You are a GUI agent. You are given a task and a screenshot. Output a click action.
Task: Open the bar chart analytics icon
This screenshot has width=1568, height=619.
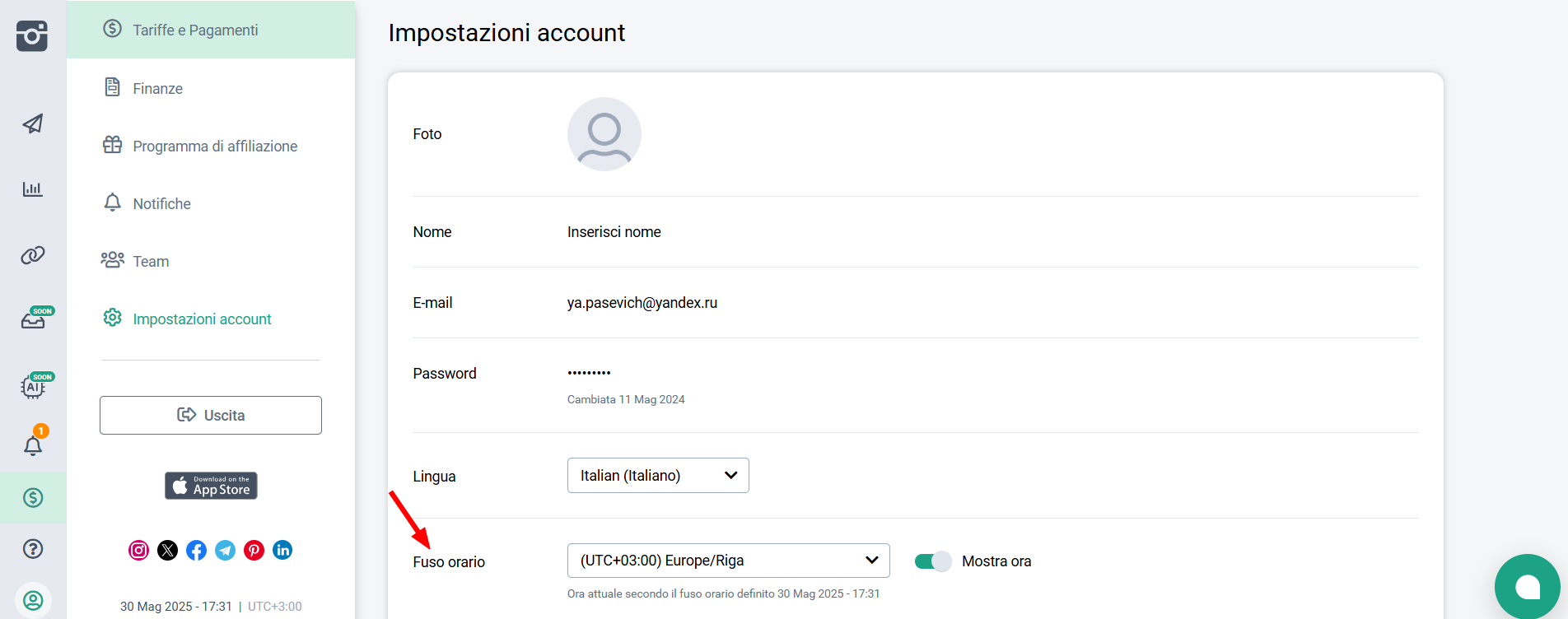pos(33,189)
